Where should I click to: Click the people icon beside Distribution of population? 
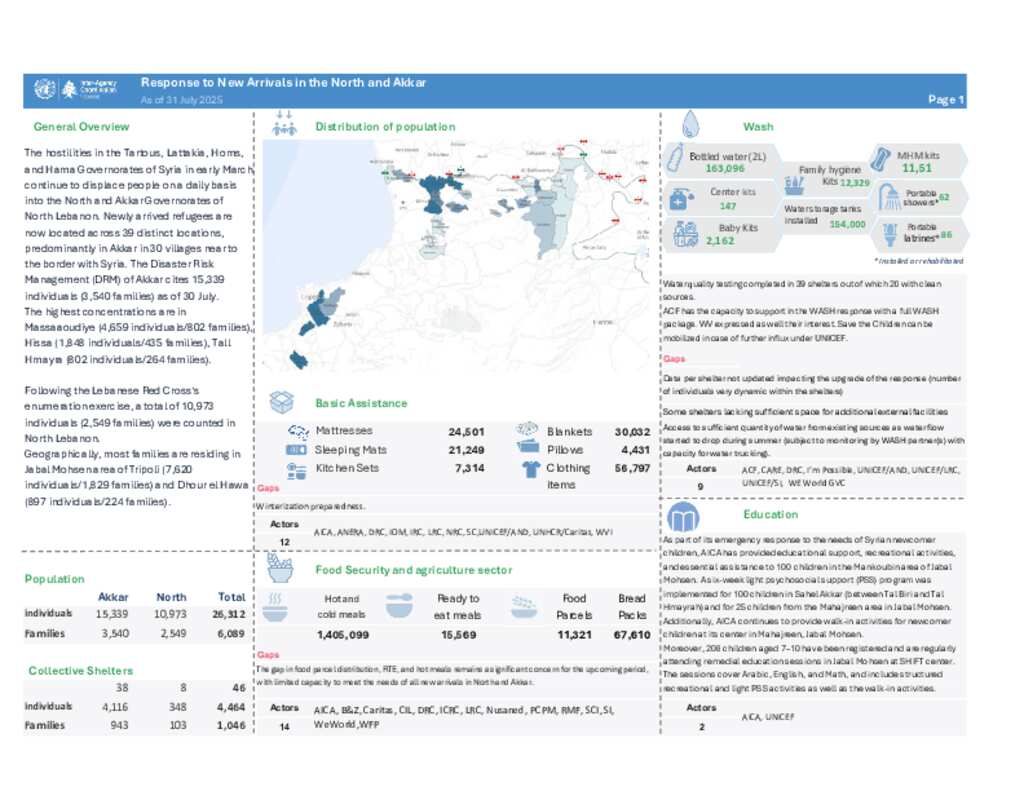click(285, 126)
